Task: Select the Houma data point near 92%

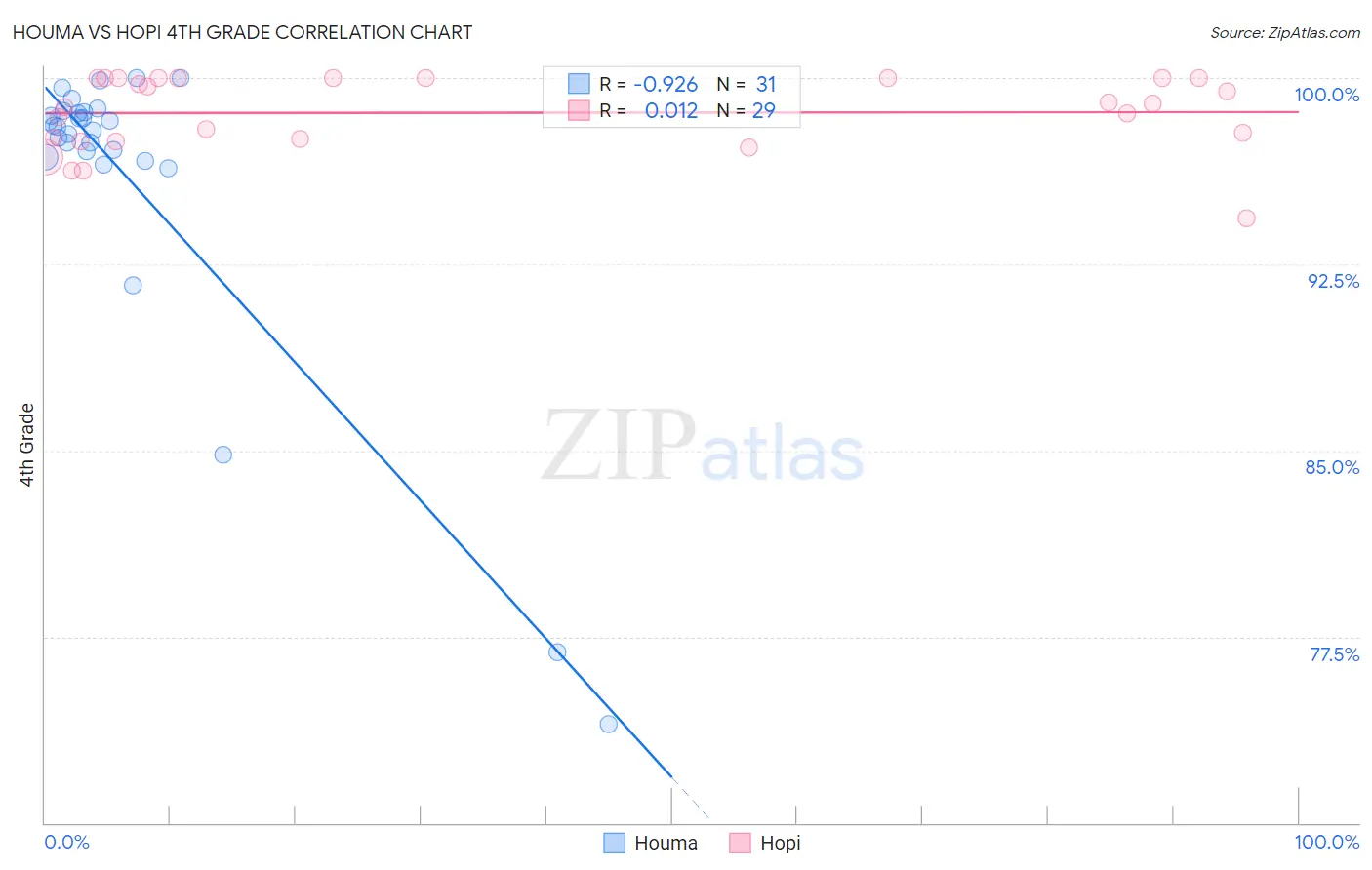Action: click(133, 285)
